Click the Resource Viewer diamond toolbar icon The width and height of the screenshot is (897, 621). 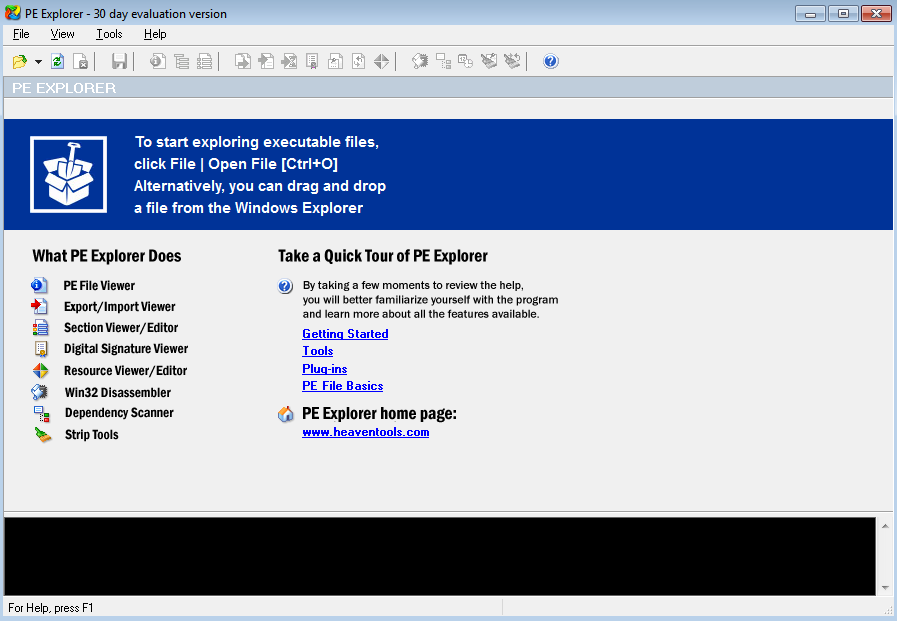[381, 62]
